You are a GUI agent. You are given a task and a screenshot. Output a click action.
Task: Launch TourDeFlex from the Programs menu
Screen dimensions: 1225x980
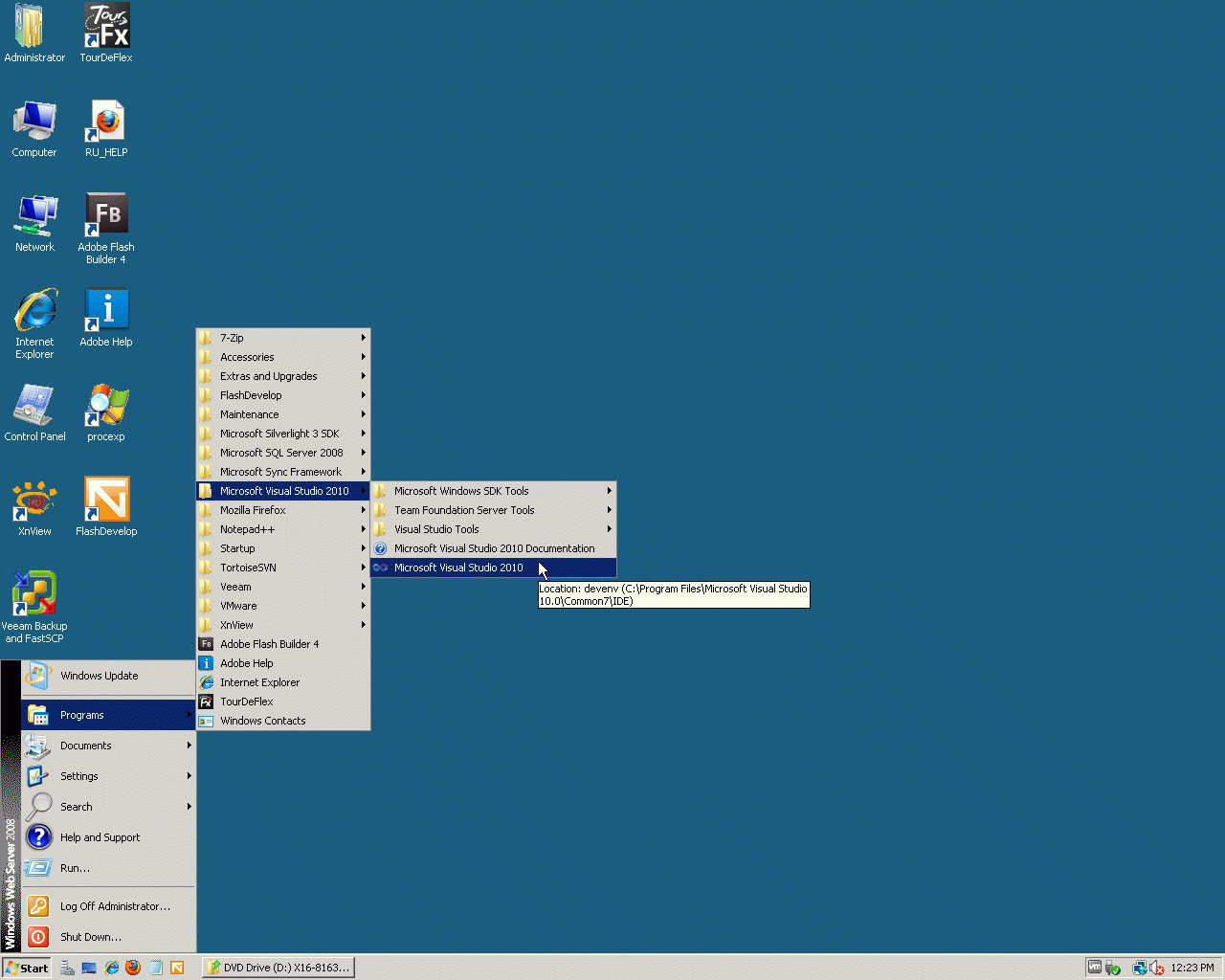[283, 702]
